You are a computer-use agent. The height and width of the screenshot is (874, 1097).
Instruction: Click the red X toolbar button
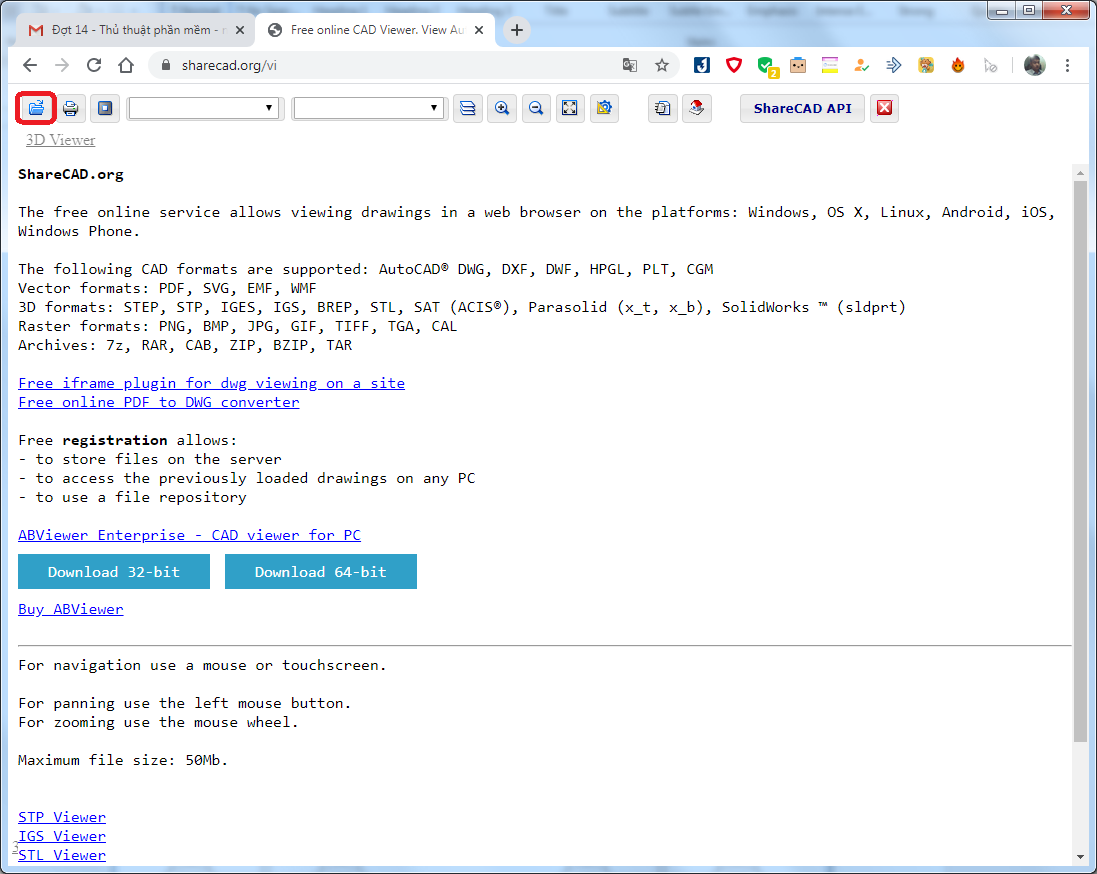tap(883, 108)
